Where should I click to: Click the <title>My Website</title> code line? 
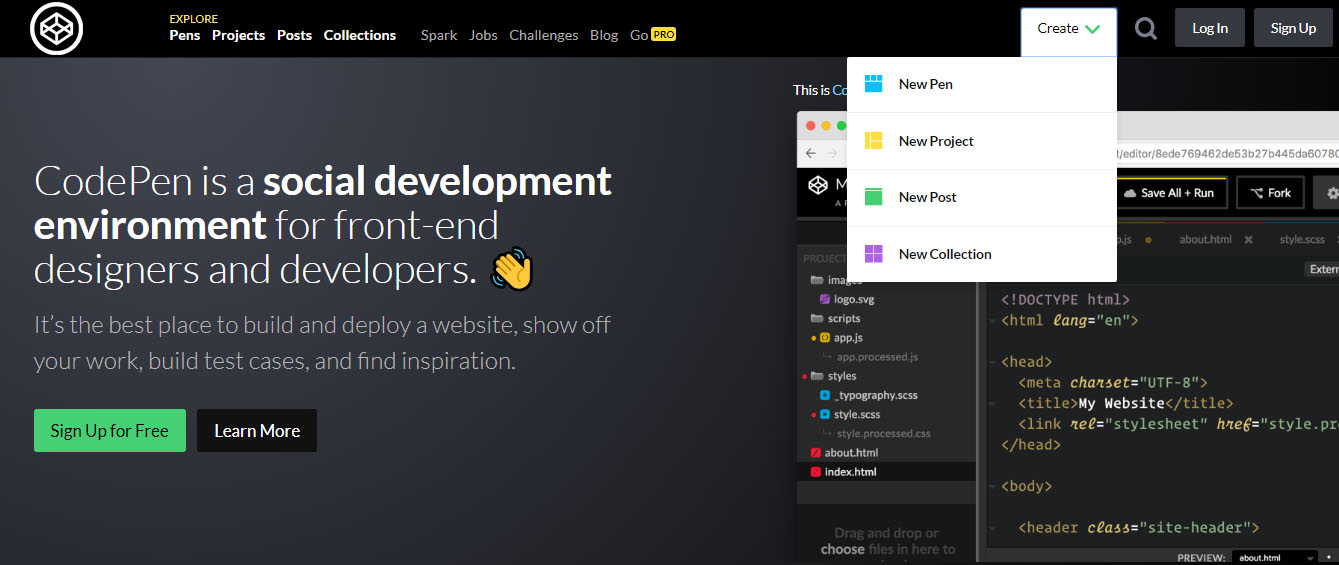pyautogui.click(x=1125, y=403)
